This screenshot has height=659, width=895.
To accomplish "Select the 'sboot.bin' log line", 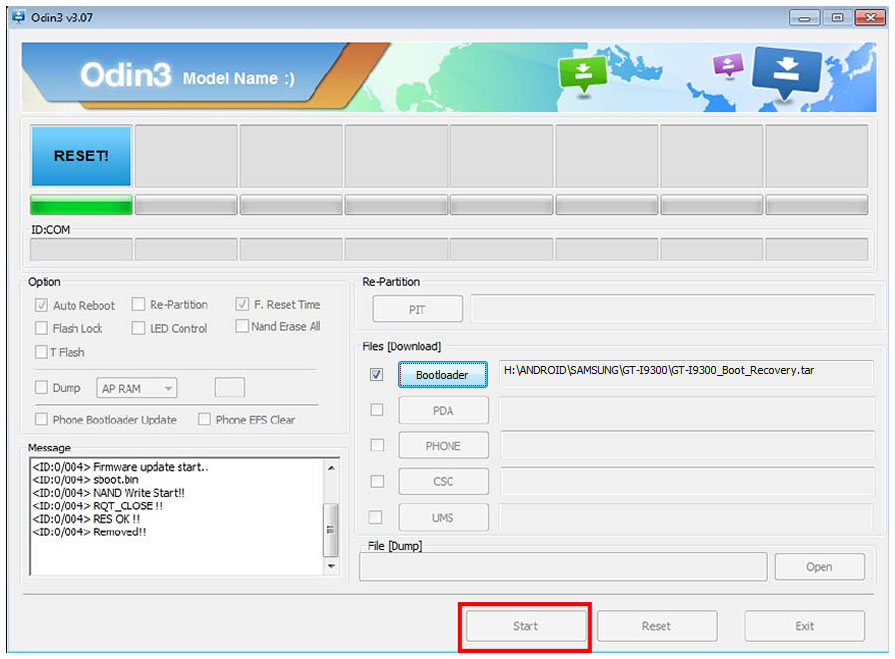I will click(86, 480).
